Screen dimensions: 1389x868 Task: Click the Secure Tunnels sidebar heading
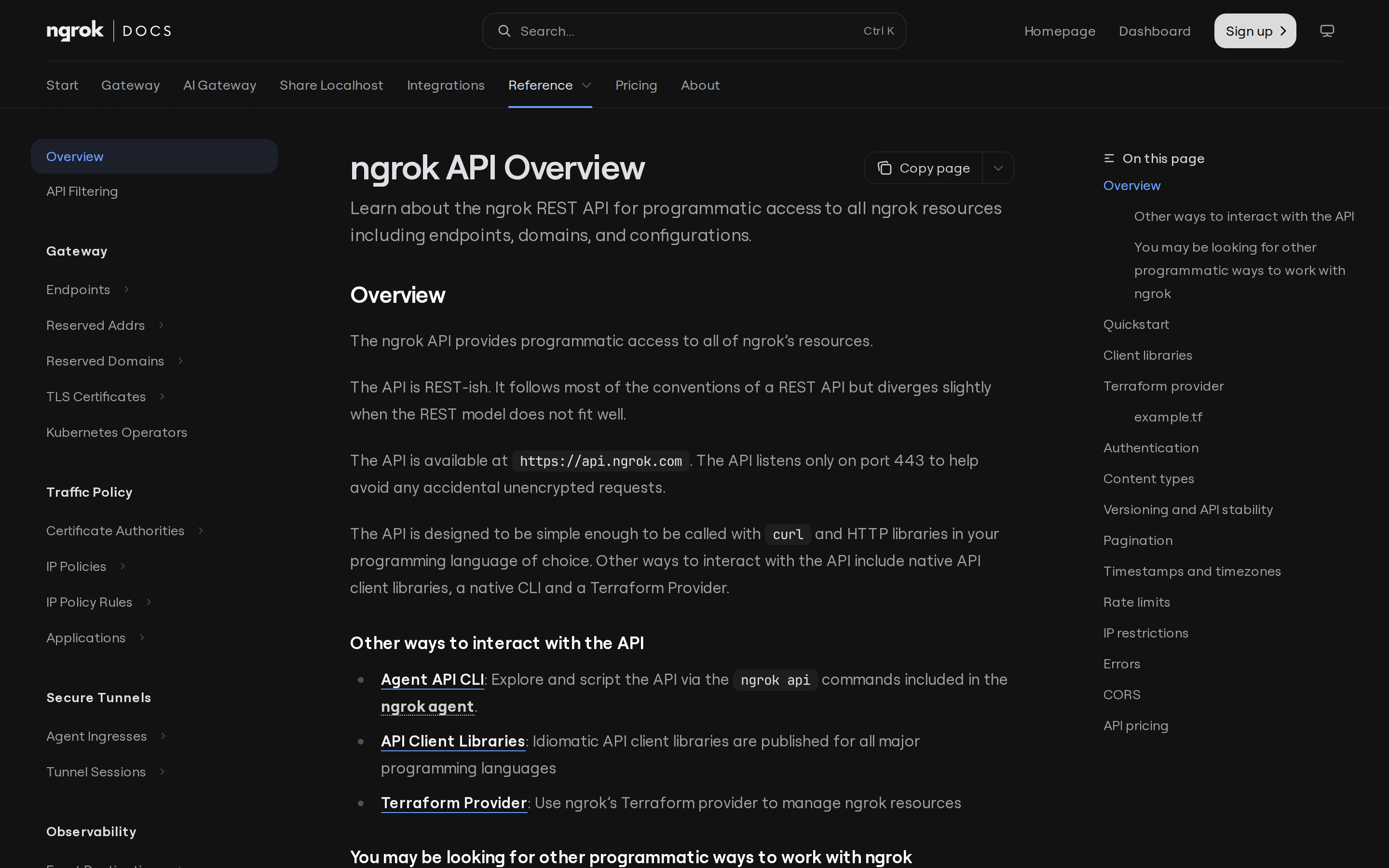click(98, 698)
